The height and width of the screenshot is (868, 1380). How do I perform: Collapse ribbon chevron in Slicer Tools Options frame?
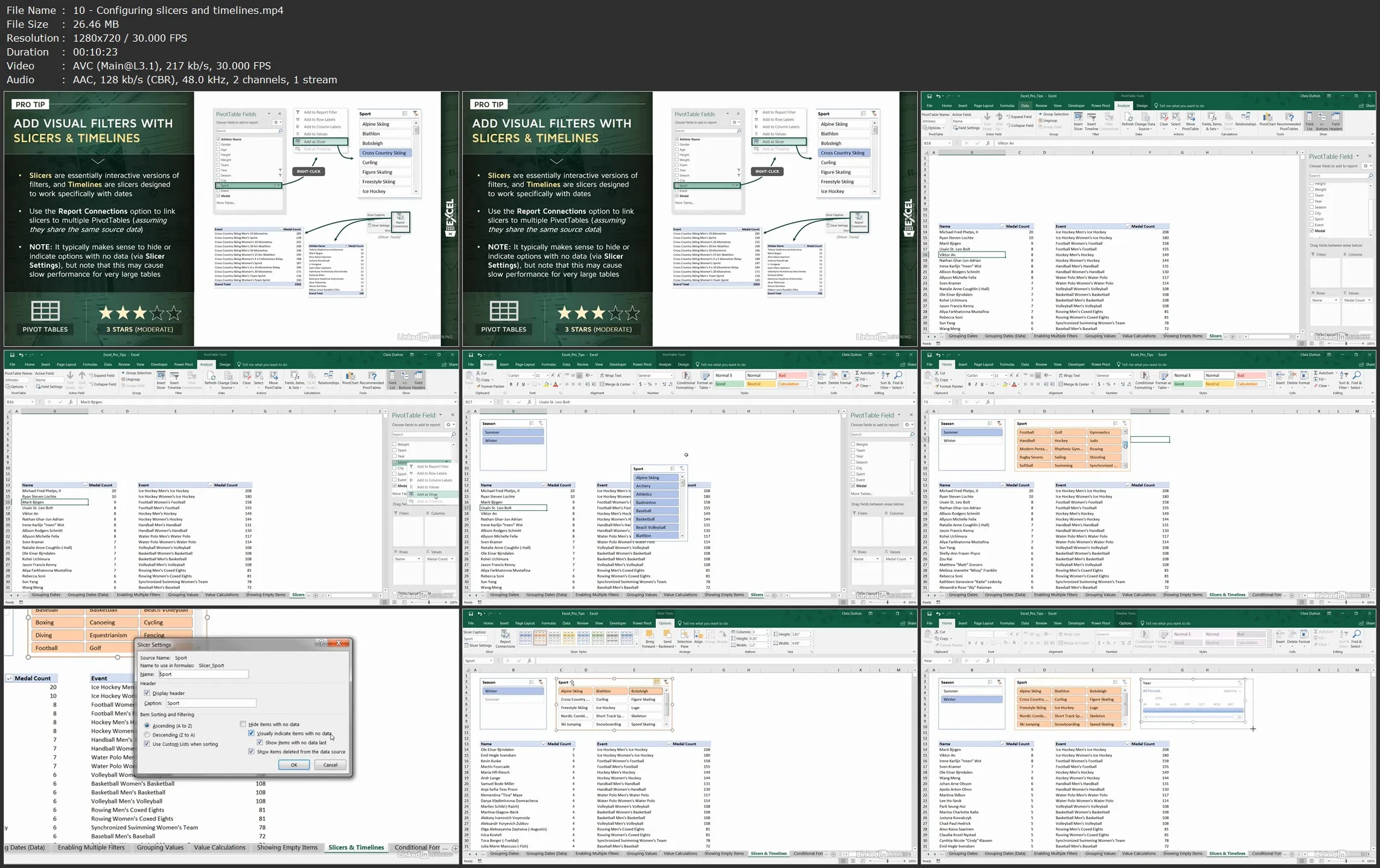[913, 652]
